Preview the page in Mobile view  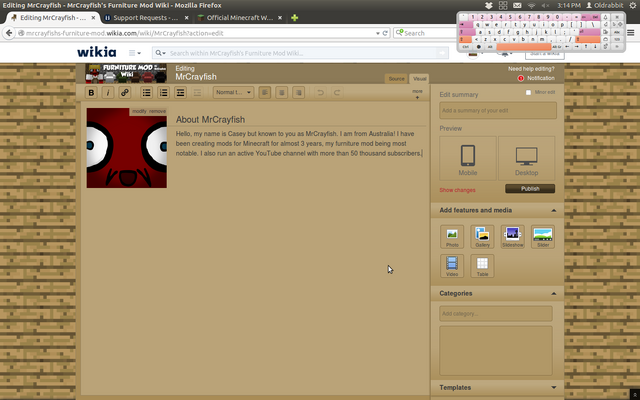468,158
